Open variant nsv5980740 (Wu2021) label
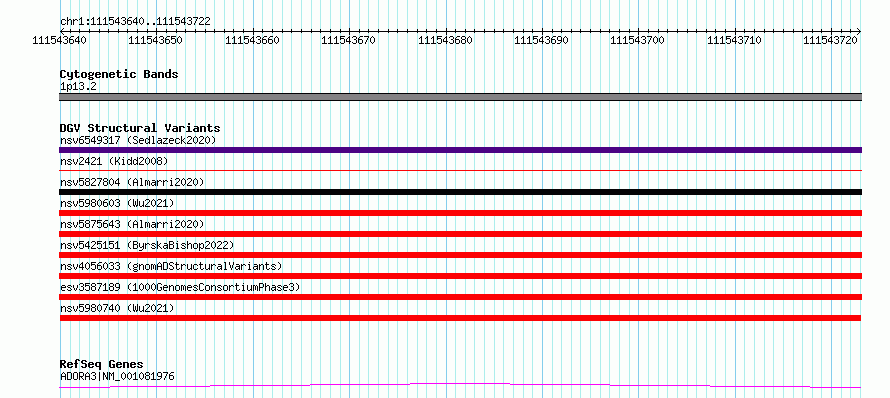 pyautogui.click(x=117, y=308)
